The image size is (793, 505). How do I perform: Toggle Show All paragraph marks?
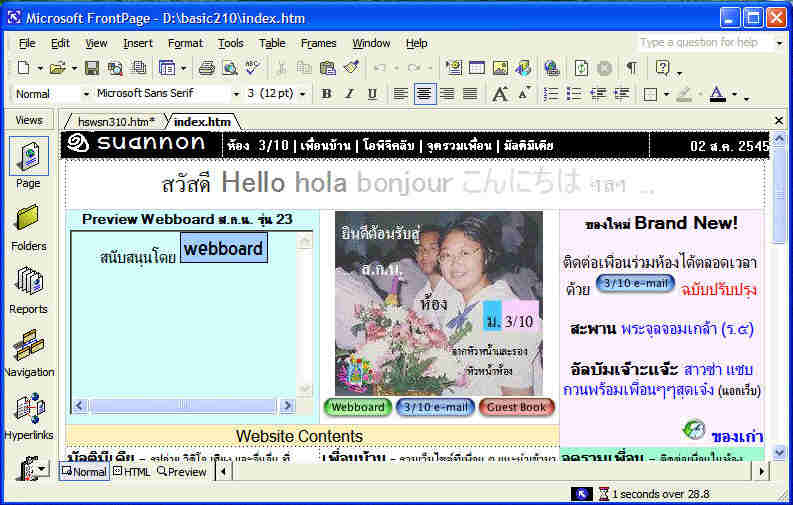tap(632, 68)
